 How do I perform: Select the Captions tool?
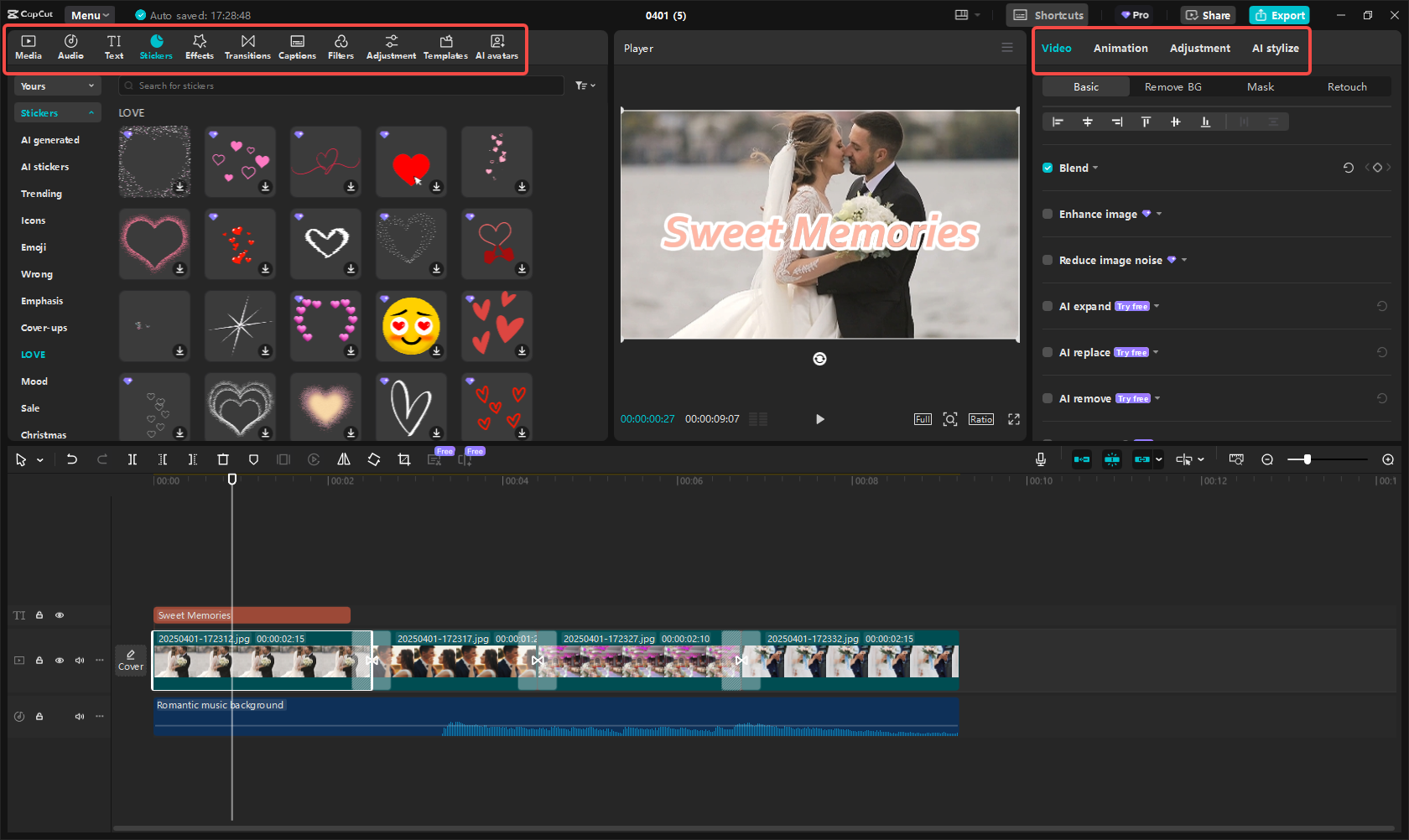pyautogui.click(x=297, y=46)
